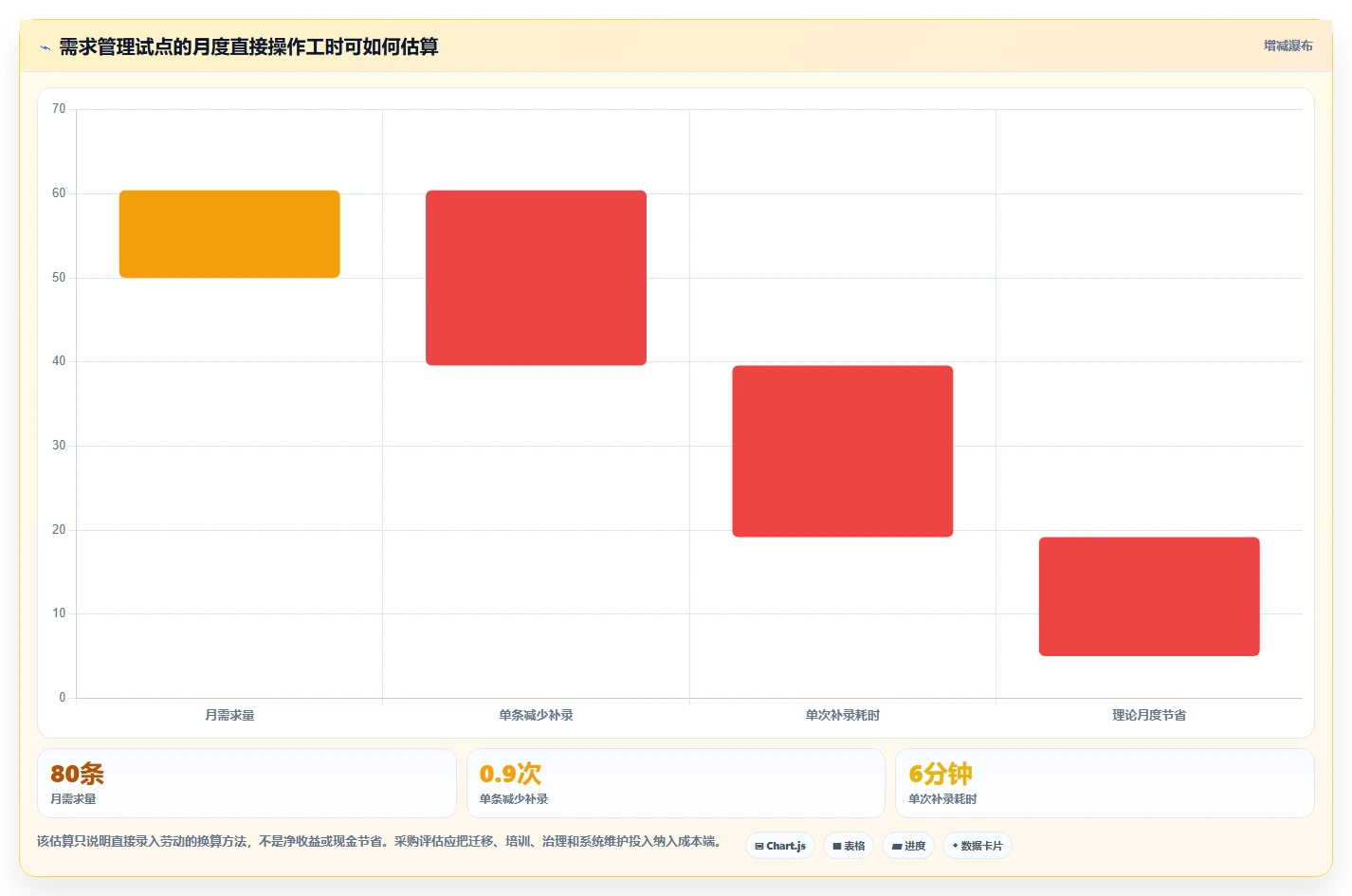This screenshot has height=896, width=1352.
Task: Click the y-axis value 50
Action: click(59, 278)
